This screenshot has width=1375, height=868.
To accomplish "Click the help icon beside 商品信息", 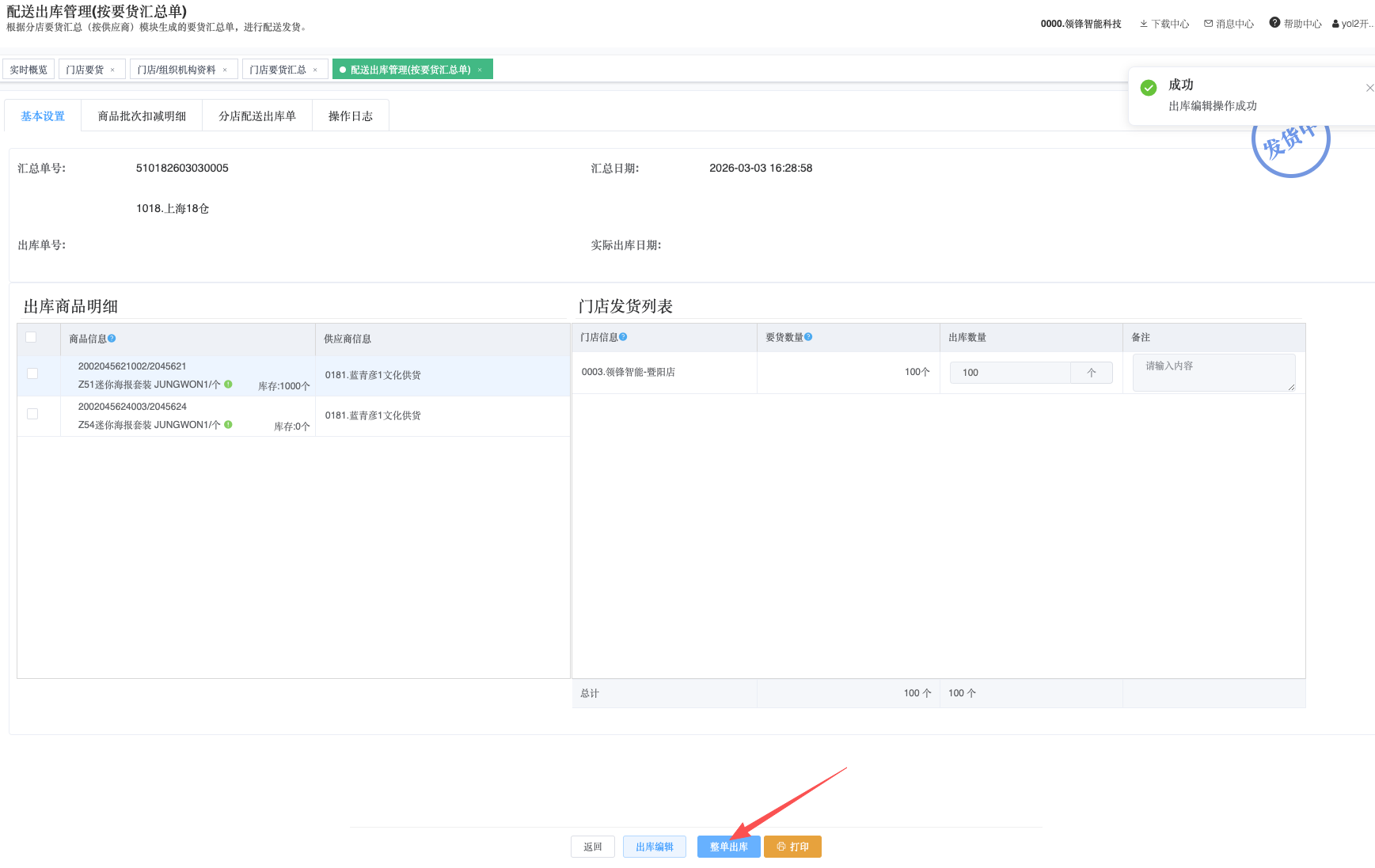I will point(112,339).
